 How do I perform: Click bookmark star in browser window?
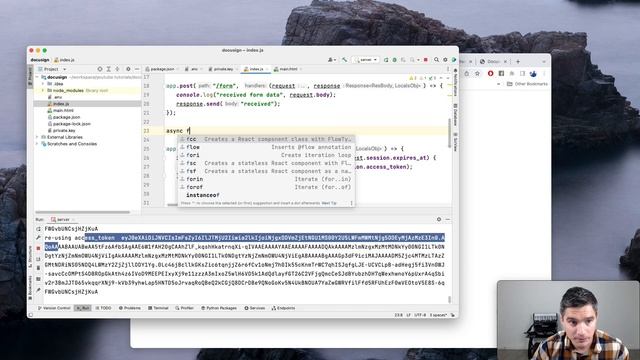coord(477,74)
